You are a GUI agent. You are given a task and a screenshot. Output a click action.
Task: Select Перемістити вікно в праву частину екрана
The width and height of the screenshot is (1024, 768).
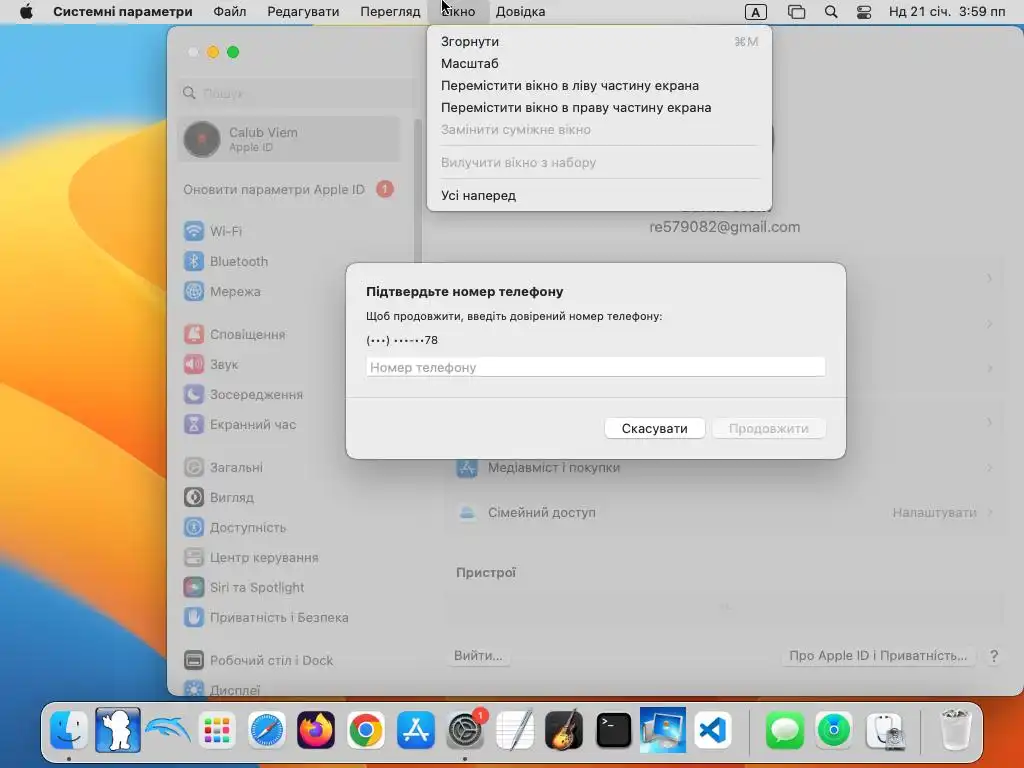[x=600, y=108]
